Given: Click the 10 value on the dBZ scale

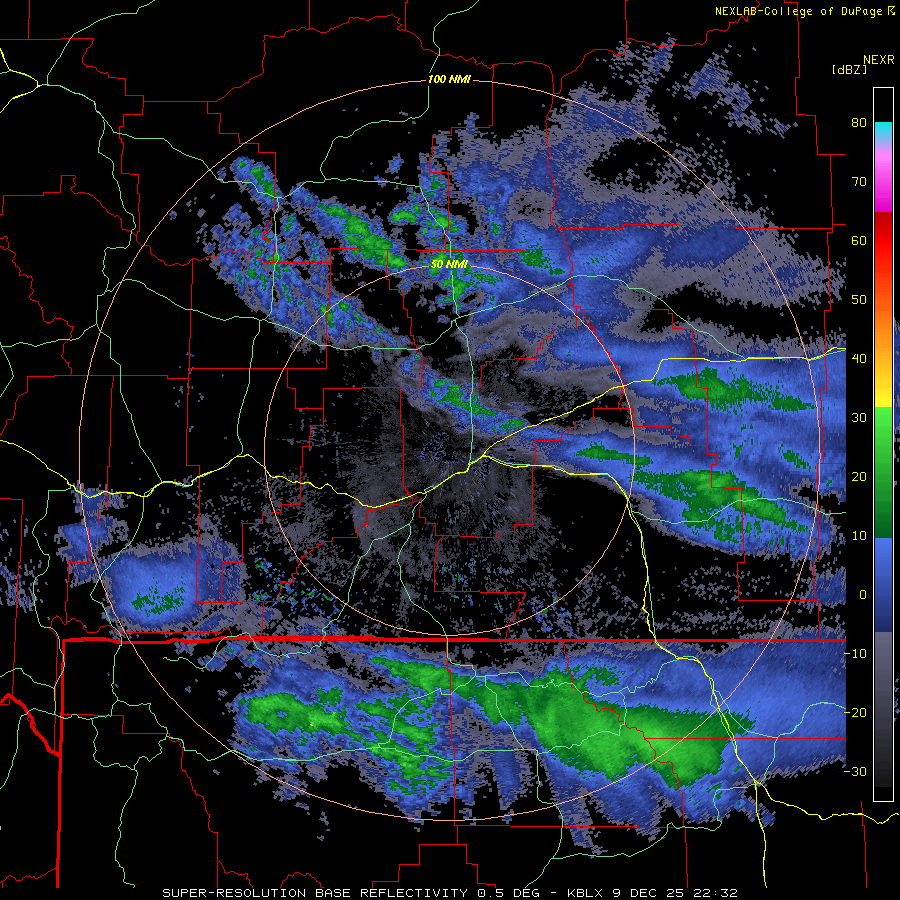Looking at the screenshot, I should pyautogui.click(x=859, y=536).
